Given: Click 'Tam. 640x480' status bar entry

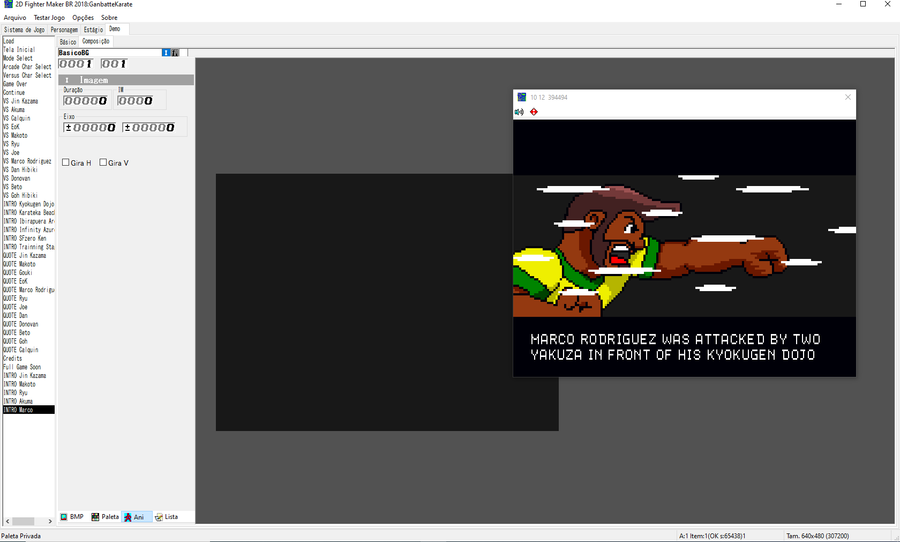Looking at the screenshot, I should click(x=817, y=536).
